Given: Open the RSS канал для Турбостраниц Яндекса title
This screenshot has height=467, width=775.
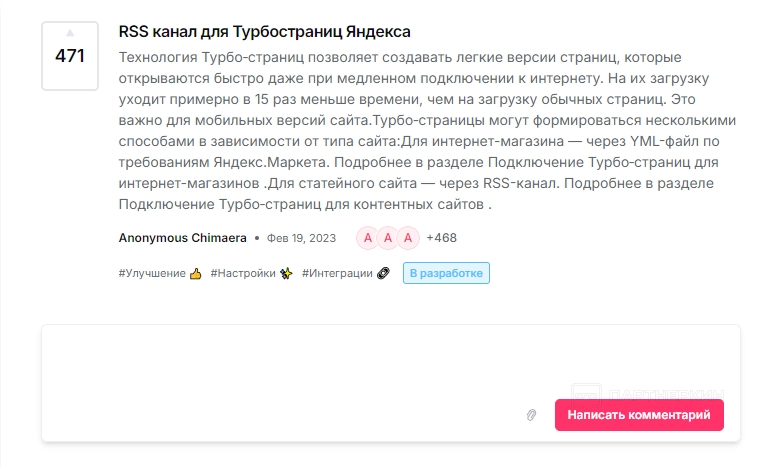Looking at the screenshot, I should (x=264, y=31).
